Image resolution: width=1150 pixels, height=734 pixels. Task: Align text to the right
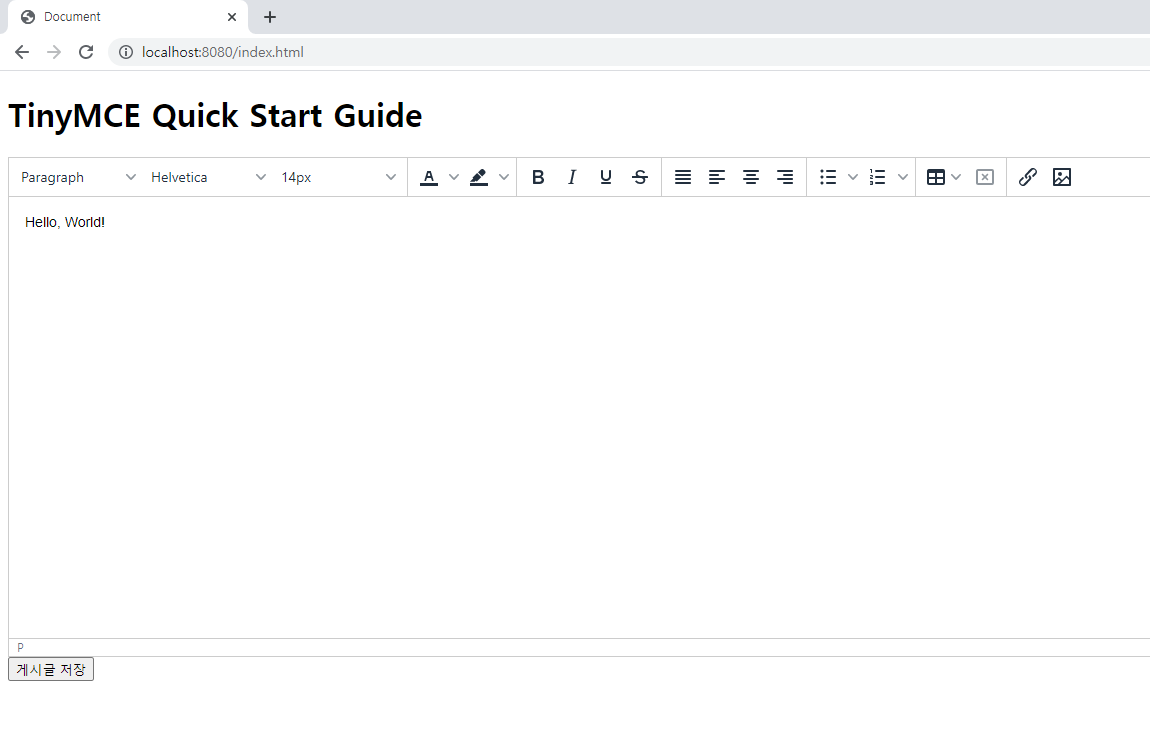point(785,177)
